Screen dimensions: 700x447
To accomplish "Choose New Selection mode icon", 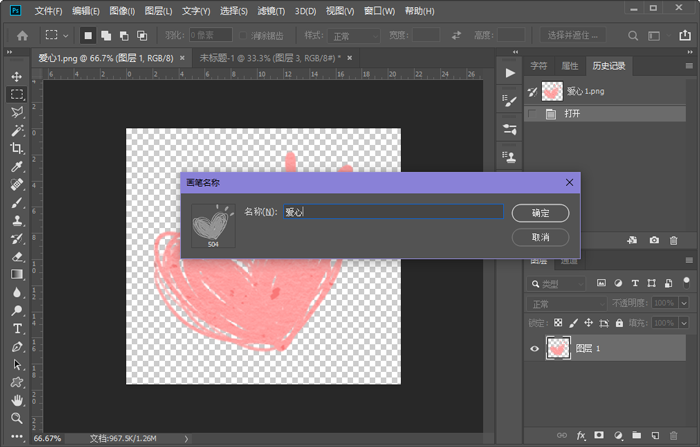I will point(88,35).
